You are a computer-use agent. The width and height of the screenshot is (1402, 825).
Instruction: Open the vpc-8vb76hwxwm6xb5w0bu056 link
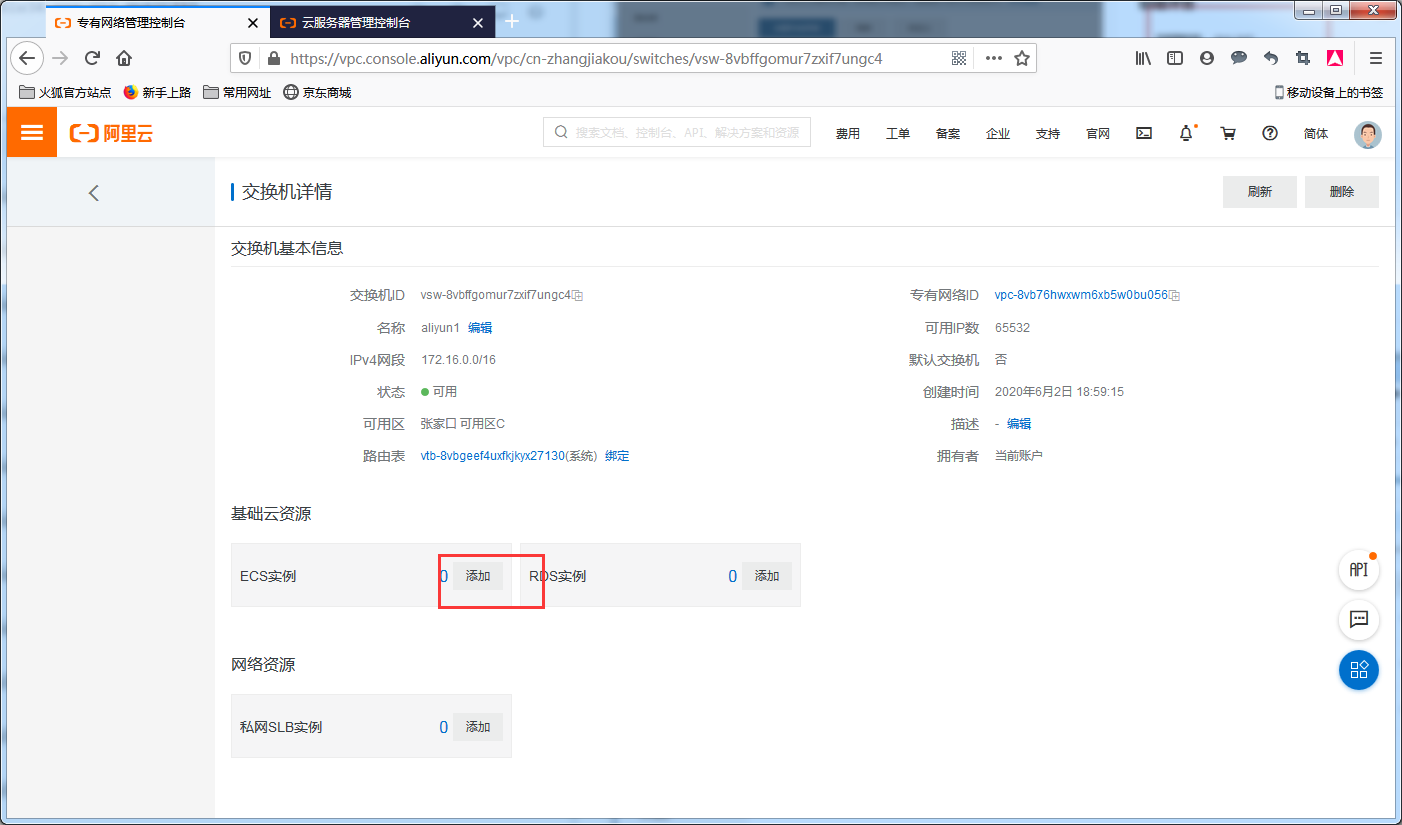click(1081, 295)
